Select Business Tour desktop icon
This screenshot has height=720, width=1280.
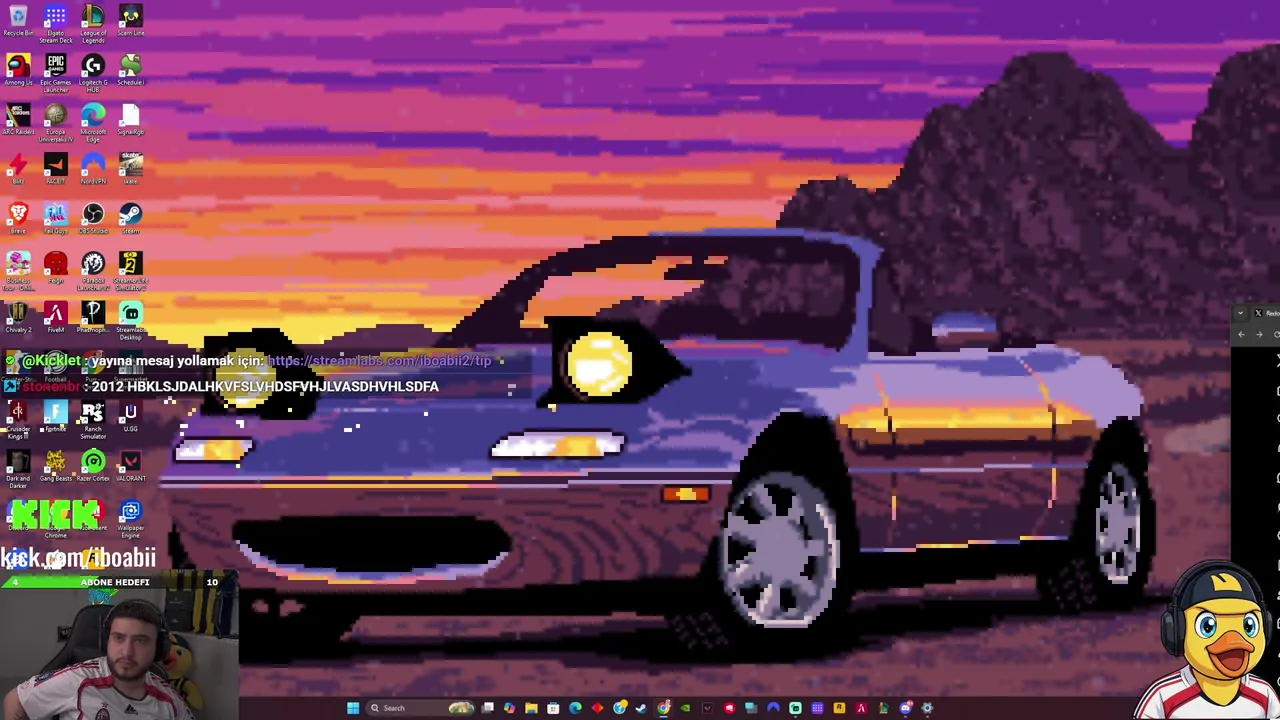tap(18, 270)
